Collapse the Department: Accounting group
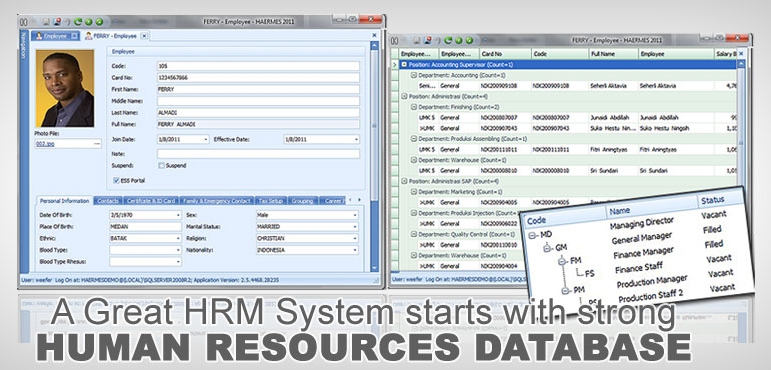 pyautogui.click(x=414, y=75)
